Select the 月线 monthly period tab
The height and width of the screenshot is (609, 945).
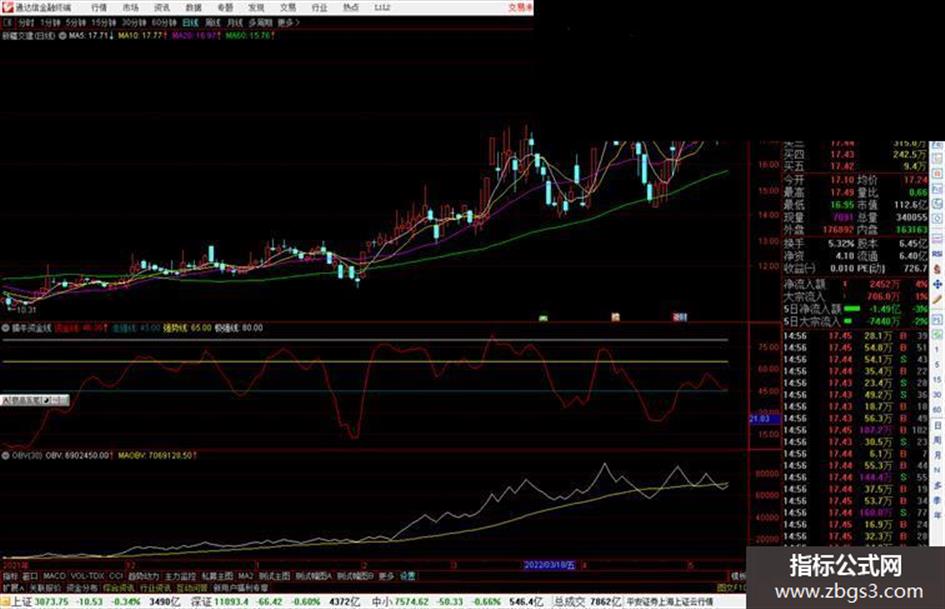coord(234,23)
